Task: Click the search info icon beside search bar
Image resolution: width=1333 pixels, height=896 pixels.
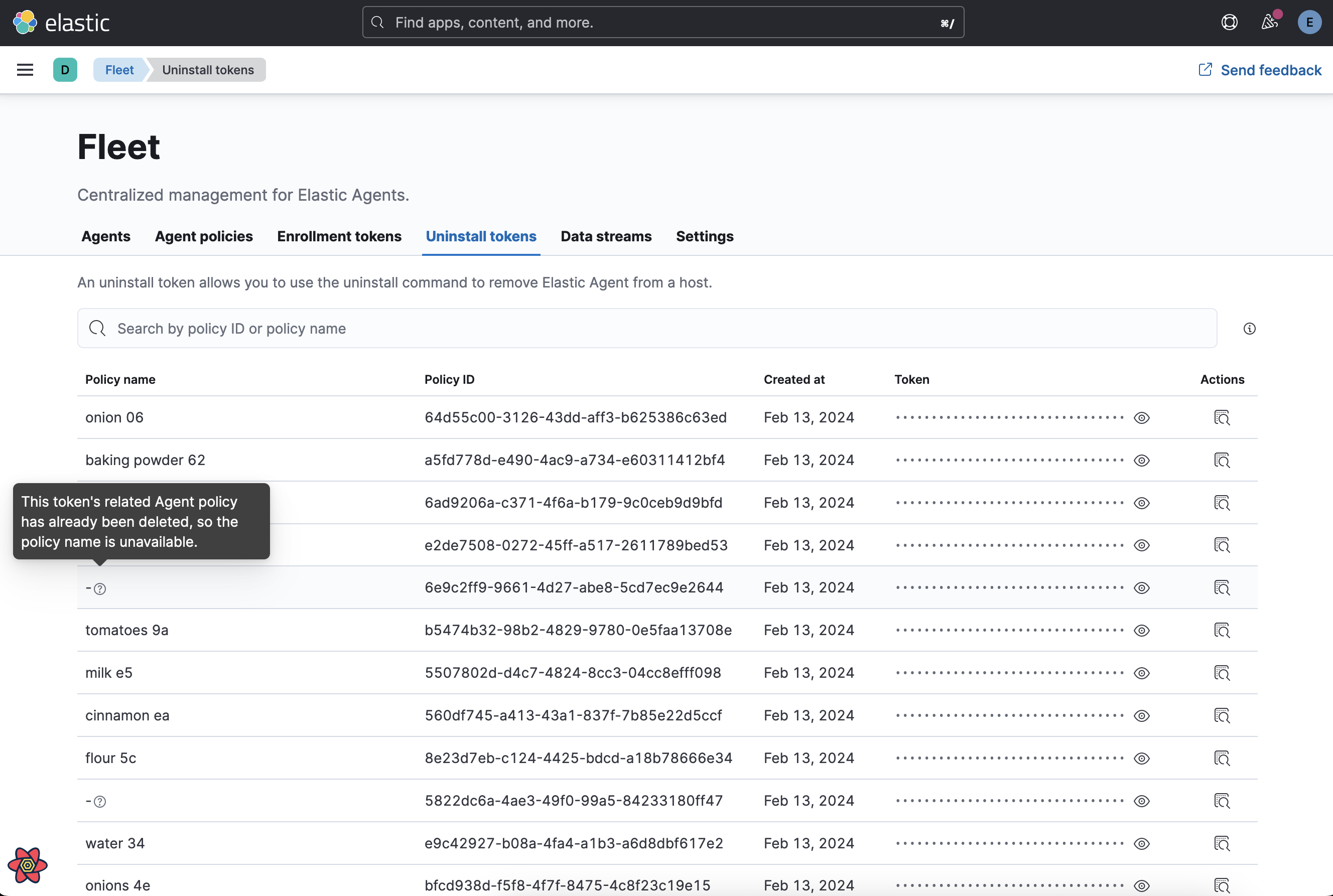Action: pos(1250,329)
